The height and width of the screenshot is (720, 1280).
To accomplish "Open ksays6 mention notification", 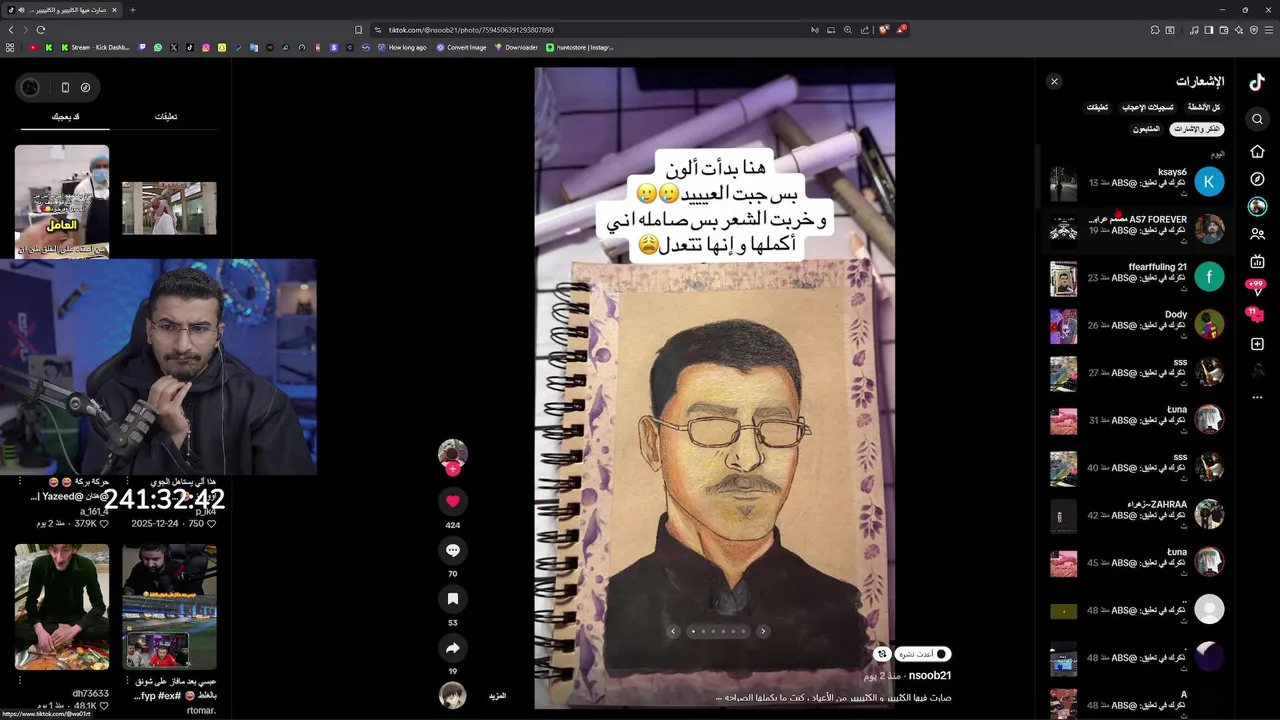I will (1137, 182).
